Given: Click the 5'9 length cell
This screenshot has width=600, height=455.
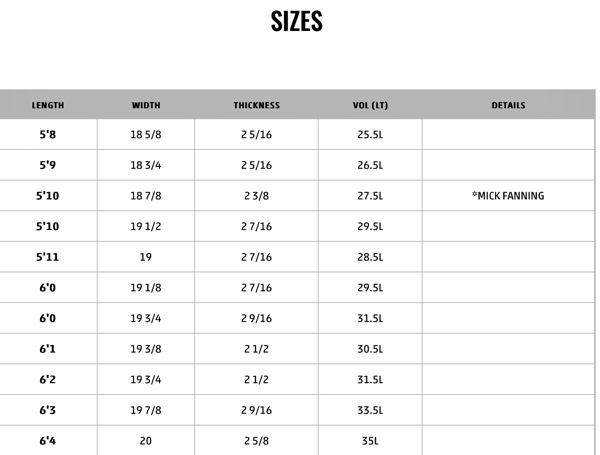Looking at the screenshot, I should tap(48, 165).
